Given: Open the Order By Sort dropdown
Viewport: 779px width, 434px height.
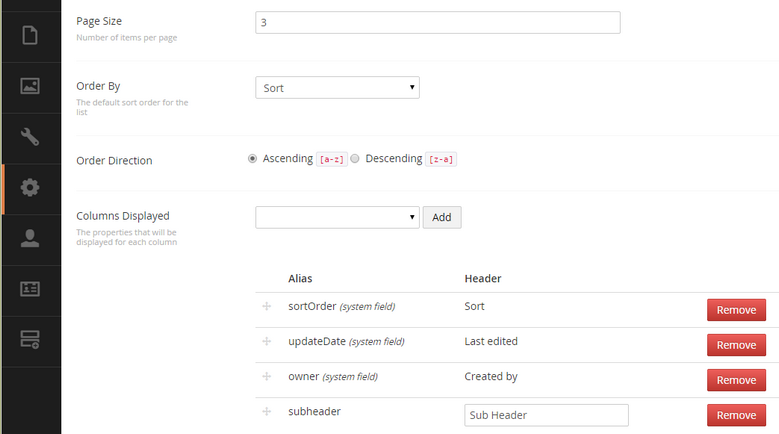Looking at the screenshot, I should pyautogui.click(x=337, y=87).
